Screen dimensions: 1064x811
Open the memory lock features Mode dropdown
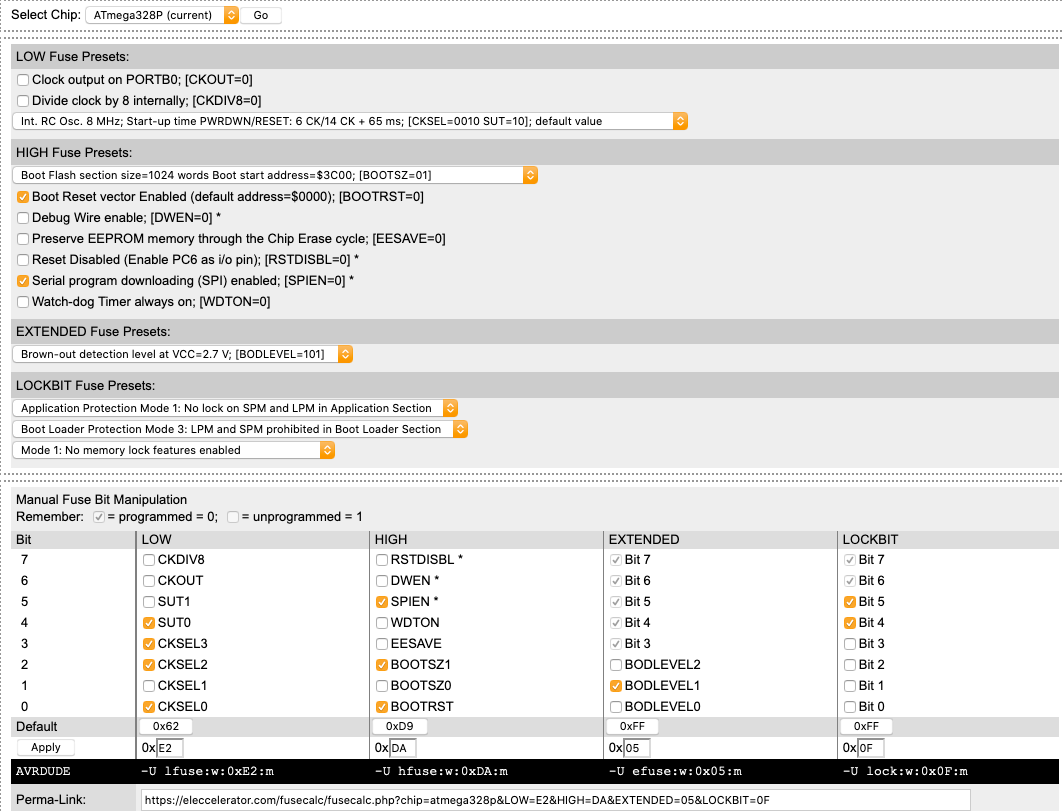tap(172, 450)
